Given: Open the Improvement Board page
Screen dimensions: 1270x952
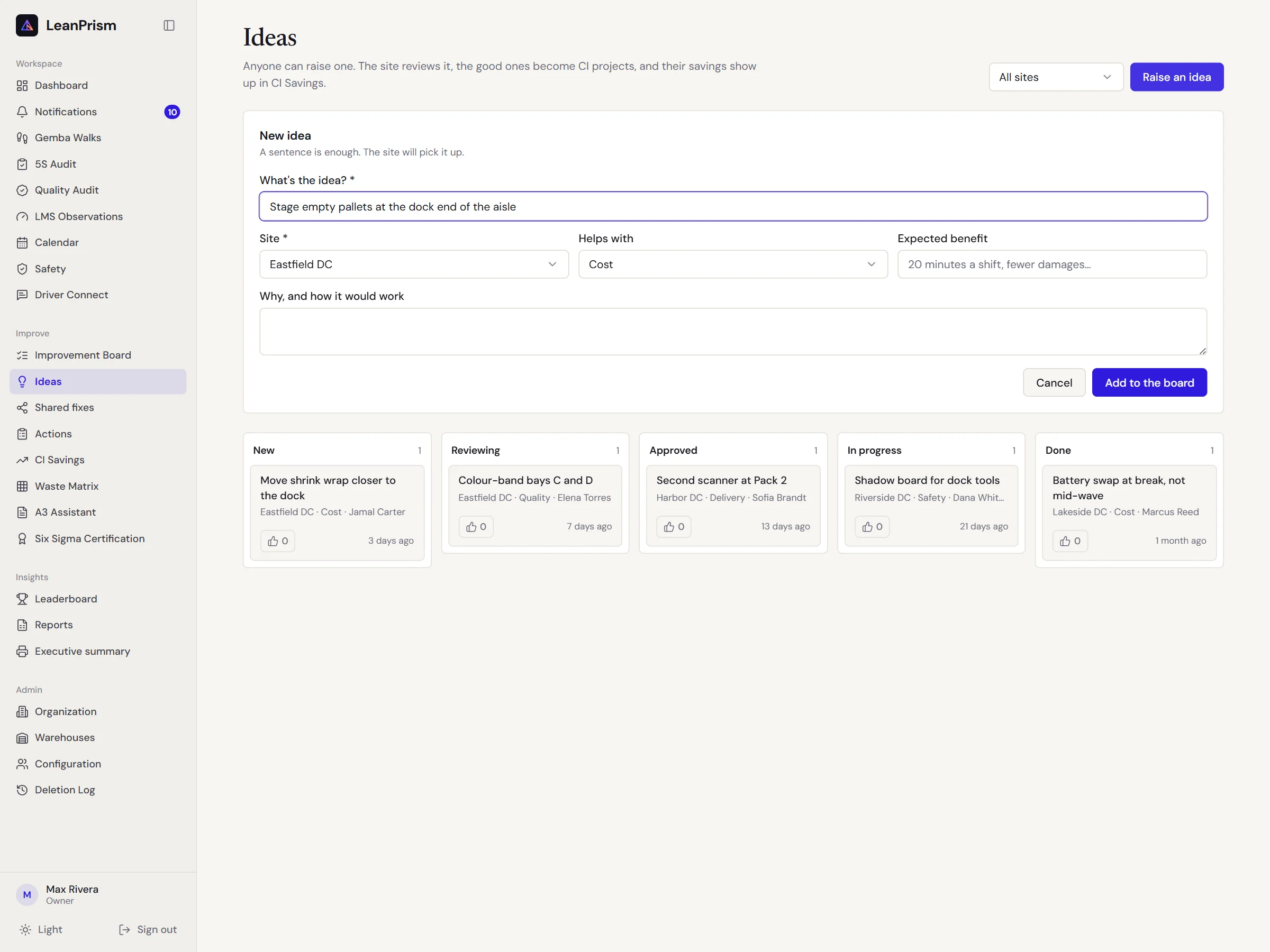Looking at the screenshot, I should [98, 355].
